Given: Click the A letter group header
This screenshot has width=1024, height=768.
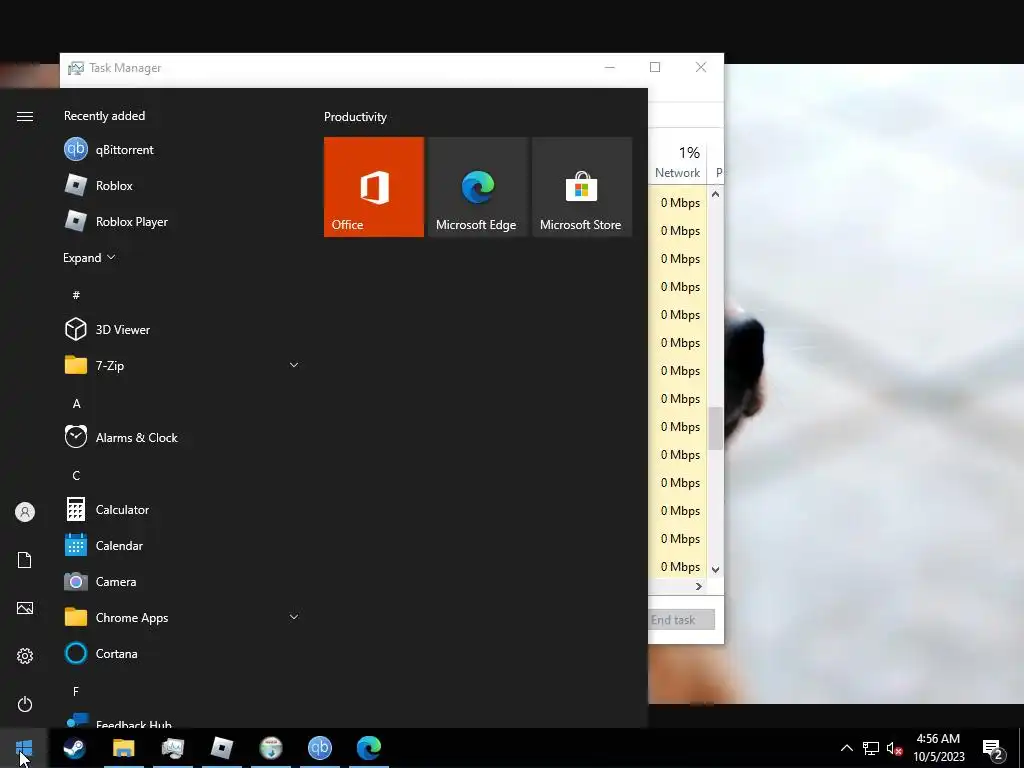Looking at the screenshot, I should point(76,404).
